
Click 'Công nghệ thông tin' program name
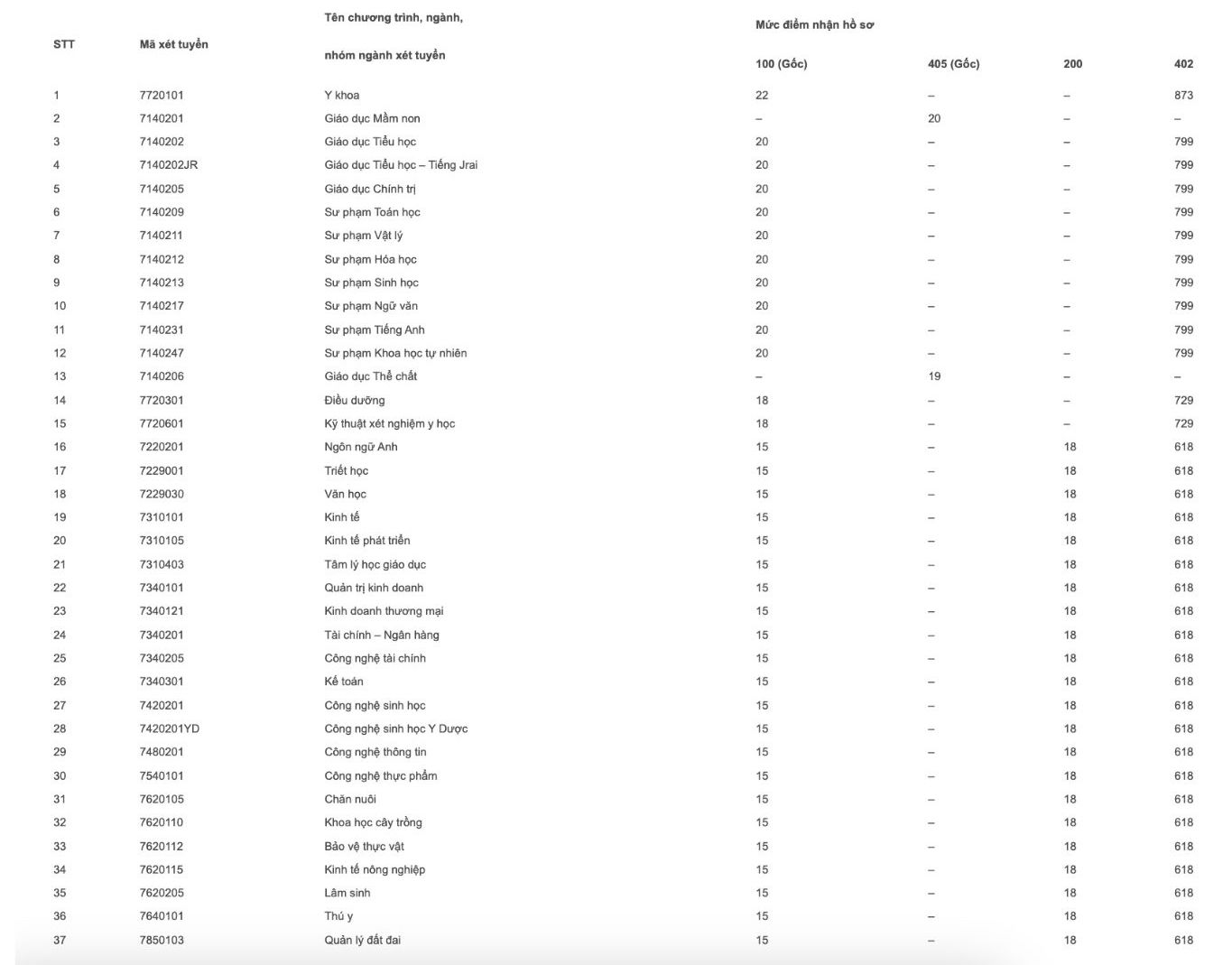375,752
